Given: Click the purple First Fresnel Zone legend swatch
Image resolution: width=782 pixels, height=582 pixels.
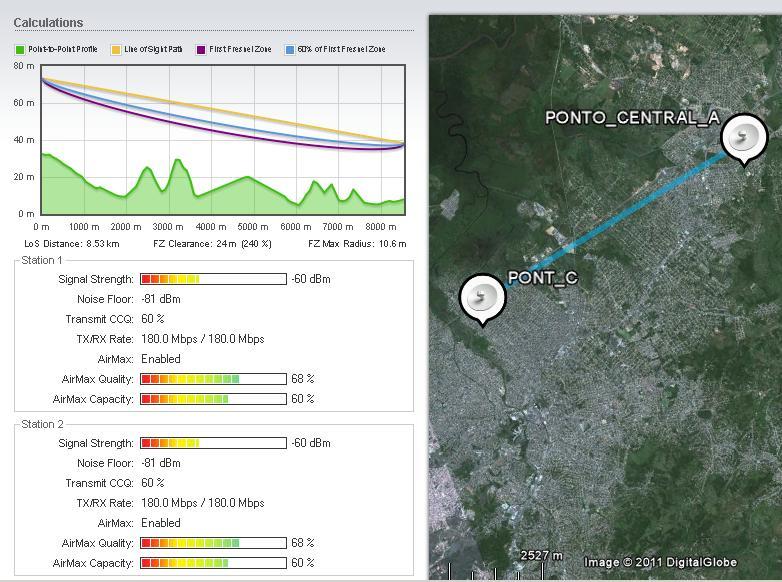Looking at the screenshot, I should pyautogui.click(x=200, y=49).
